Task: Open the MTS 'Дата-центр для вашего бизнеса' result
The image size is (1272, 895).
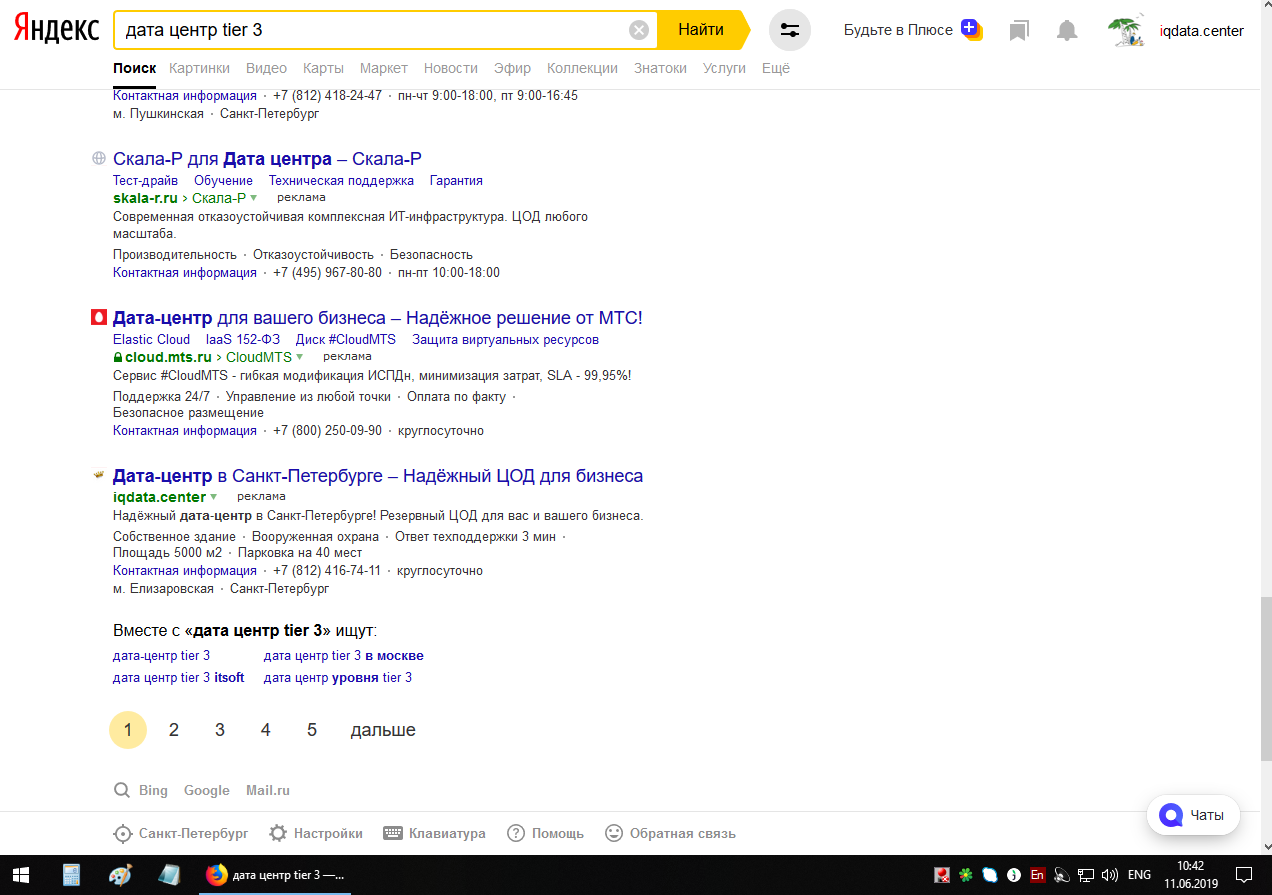Action: point(378,318)
